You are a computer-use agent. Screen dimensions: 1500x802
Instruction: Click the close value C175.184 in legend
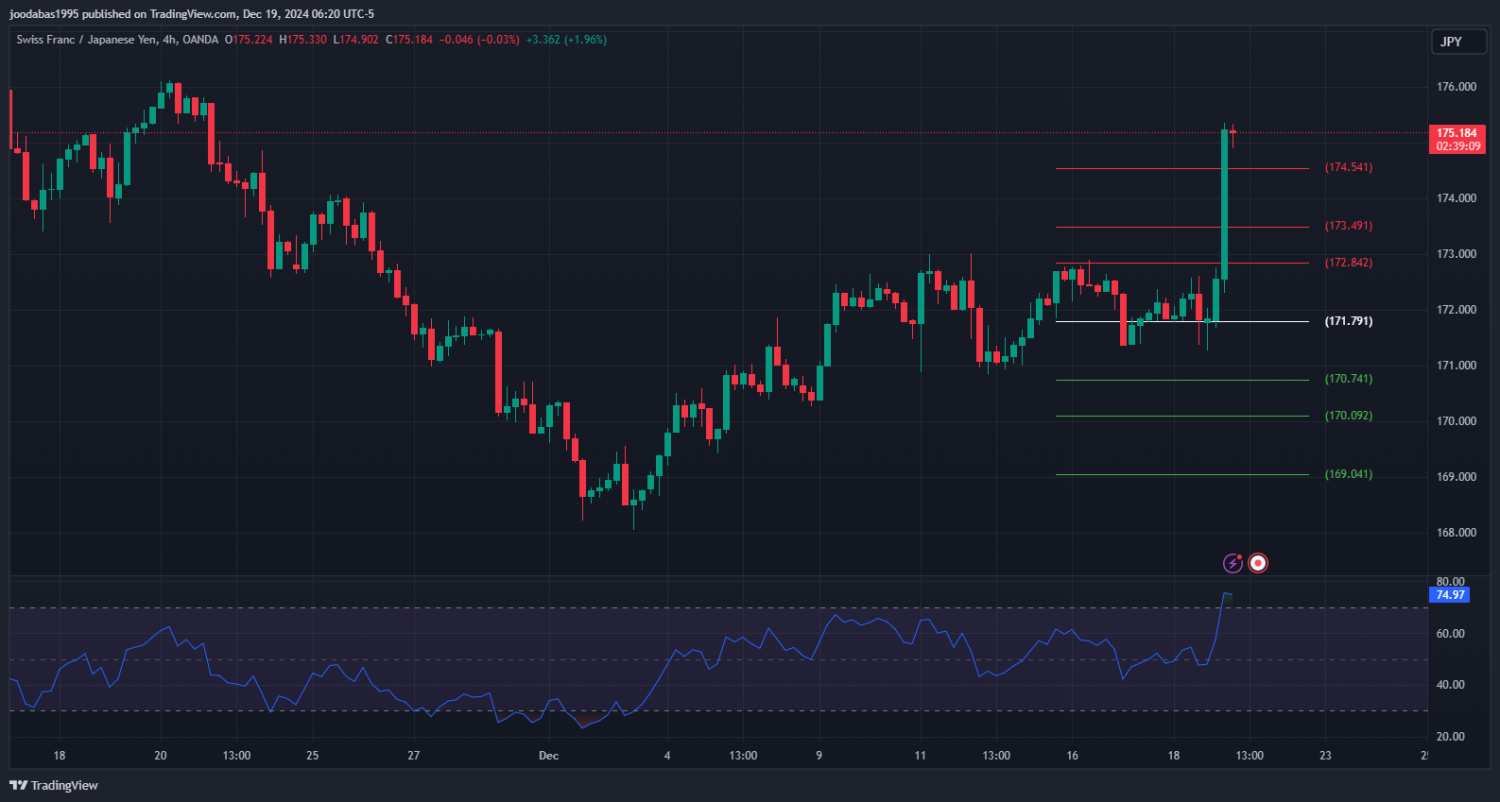(x=409, y=40)
